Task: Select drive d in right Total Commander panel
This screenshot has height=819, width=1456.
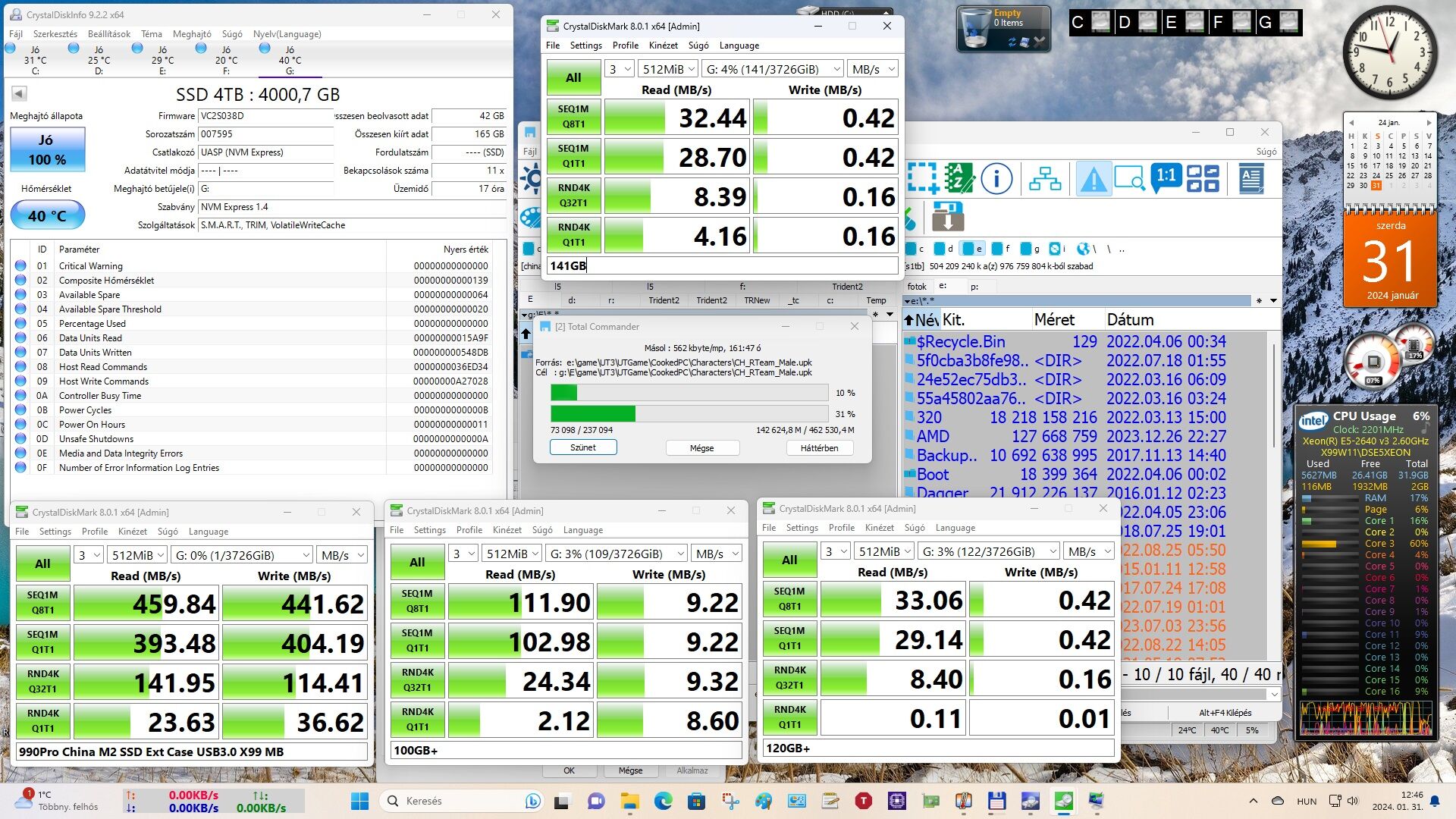Action: [944, 249]
